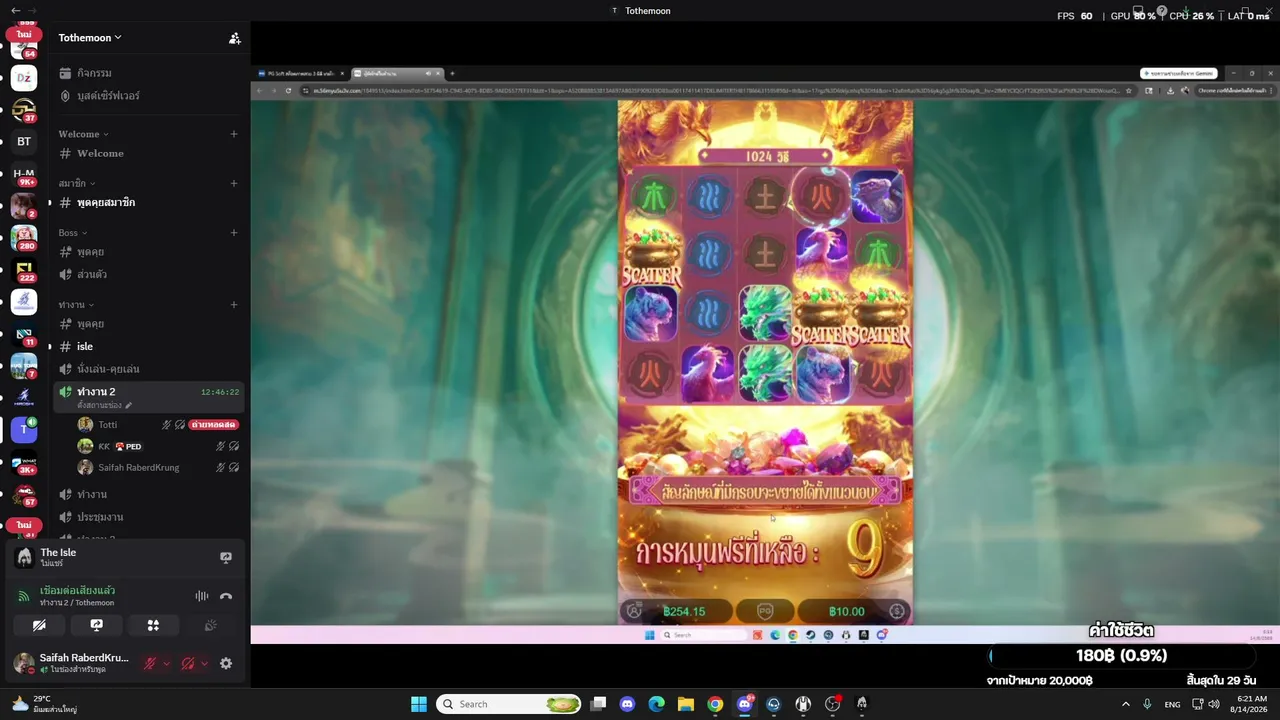Open the Windows Start menu
This screenshot has height=720, width=1280.
[x=419, y=704]
